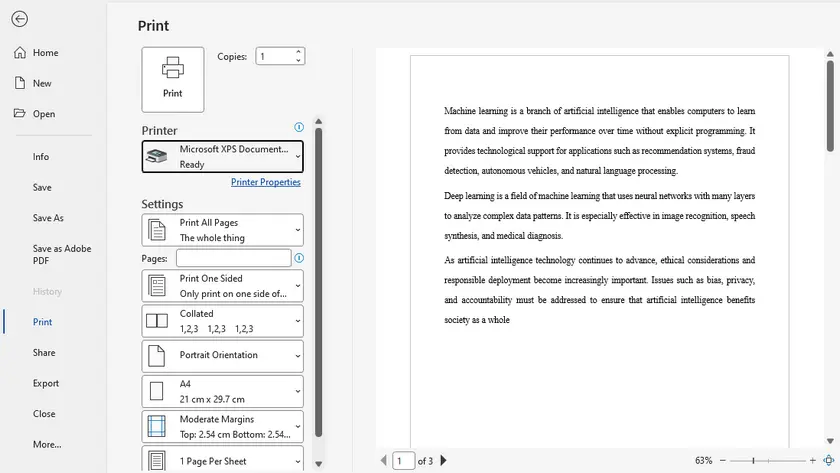The width and height of the screenshot is (840, 473).
Task: Select Save in the sidebar
Action: tap(42, 187)
